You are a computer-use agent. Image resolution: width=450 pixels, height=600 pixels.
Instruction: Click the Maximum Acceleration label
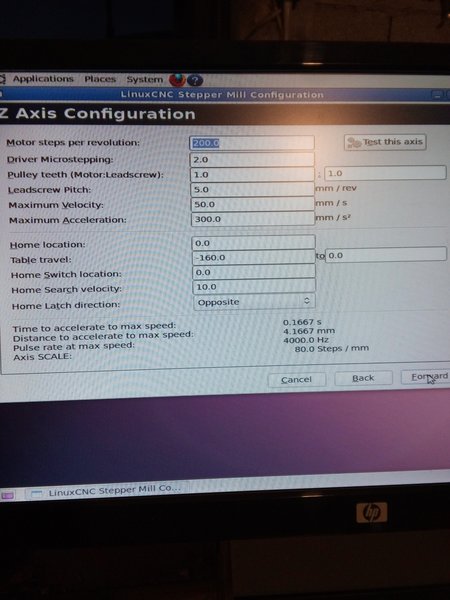pyautogui.click(x=68, y=220)
